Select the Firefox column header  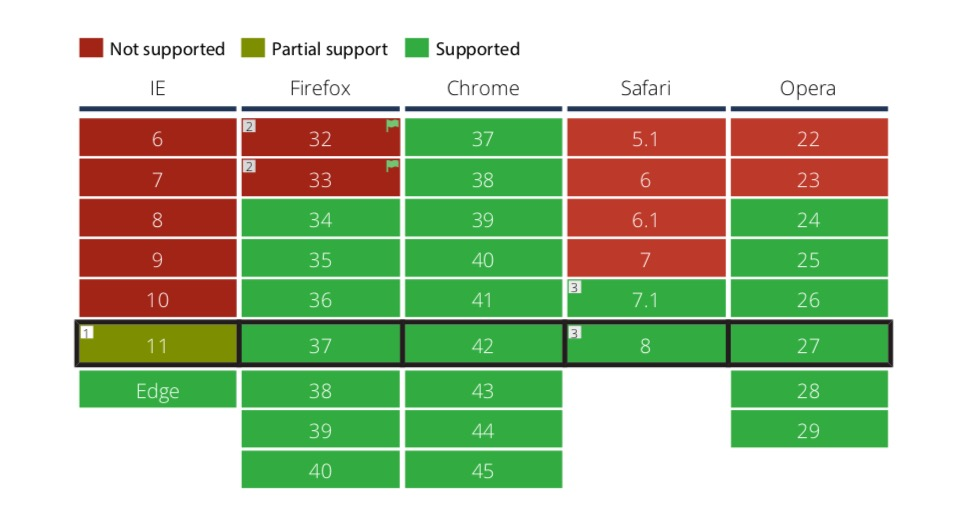tap(320, 88)
